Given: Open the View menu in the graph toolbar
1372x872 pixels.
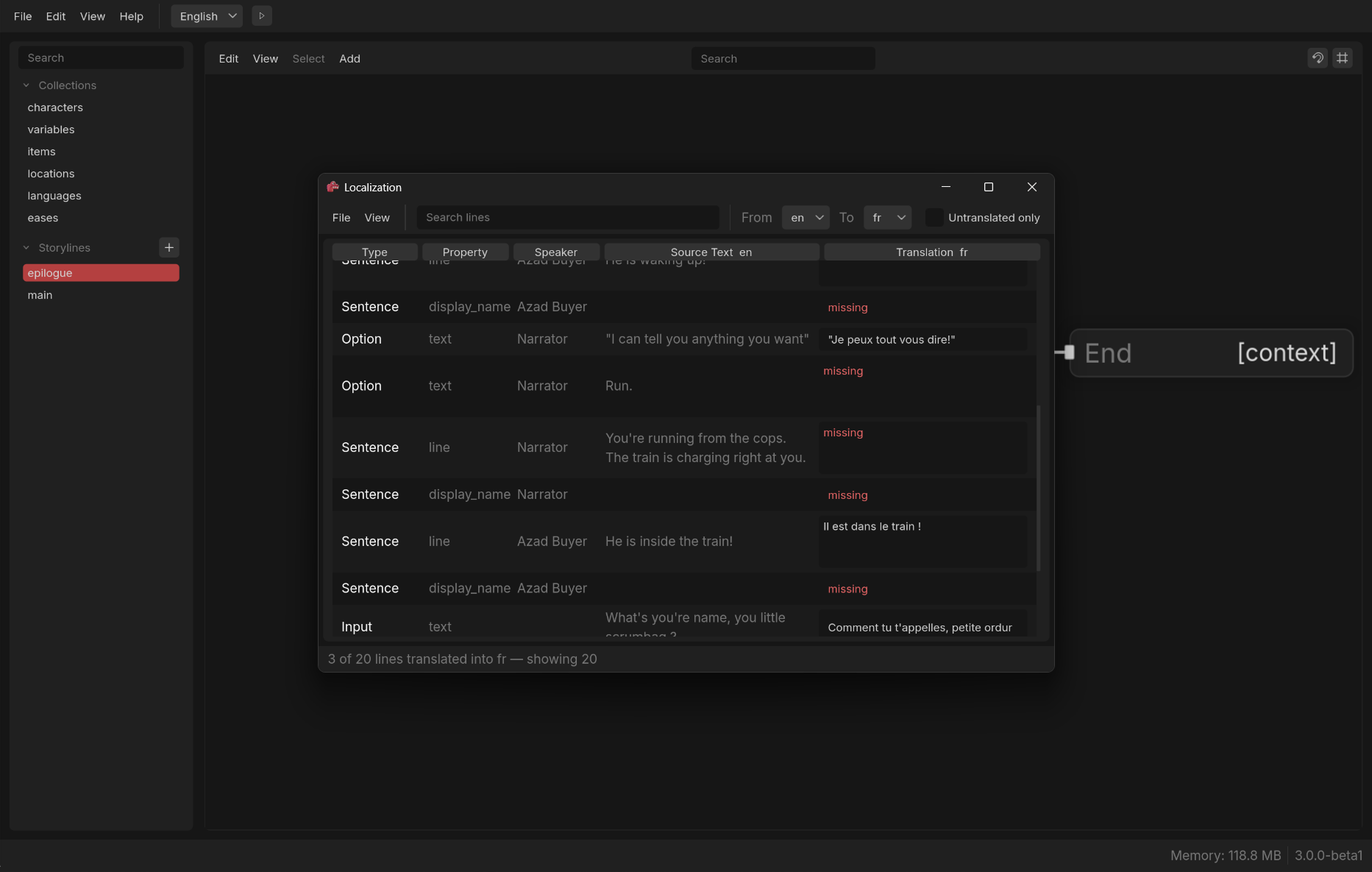Looking at the screenshot, I should pyautogui.click(x=266, y=58).
